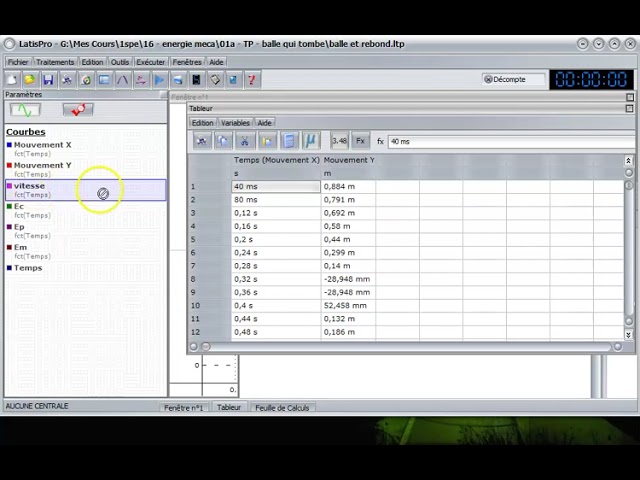Open the Aide menu in Tableur window
This screenshot has width=640, height=480.
pos(264,123)
